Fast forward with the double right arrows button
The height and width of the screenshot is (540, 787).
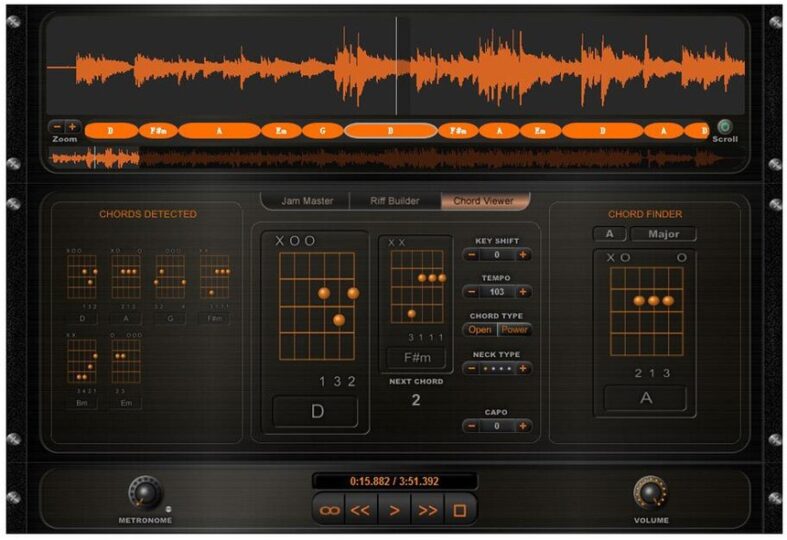click(x=427, y=510)
